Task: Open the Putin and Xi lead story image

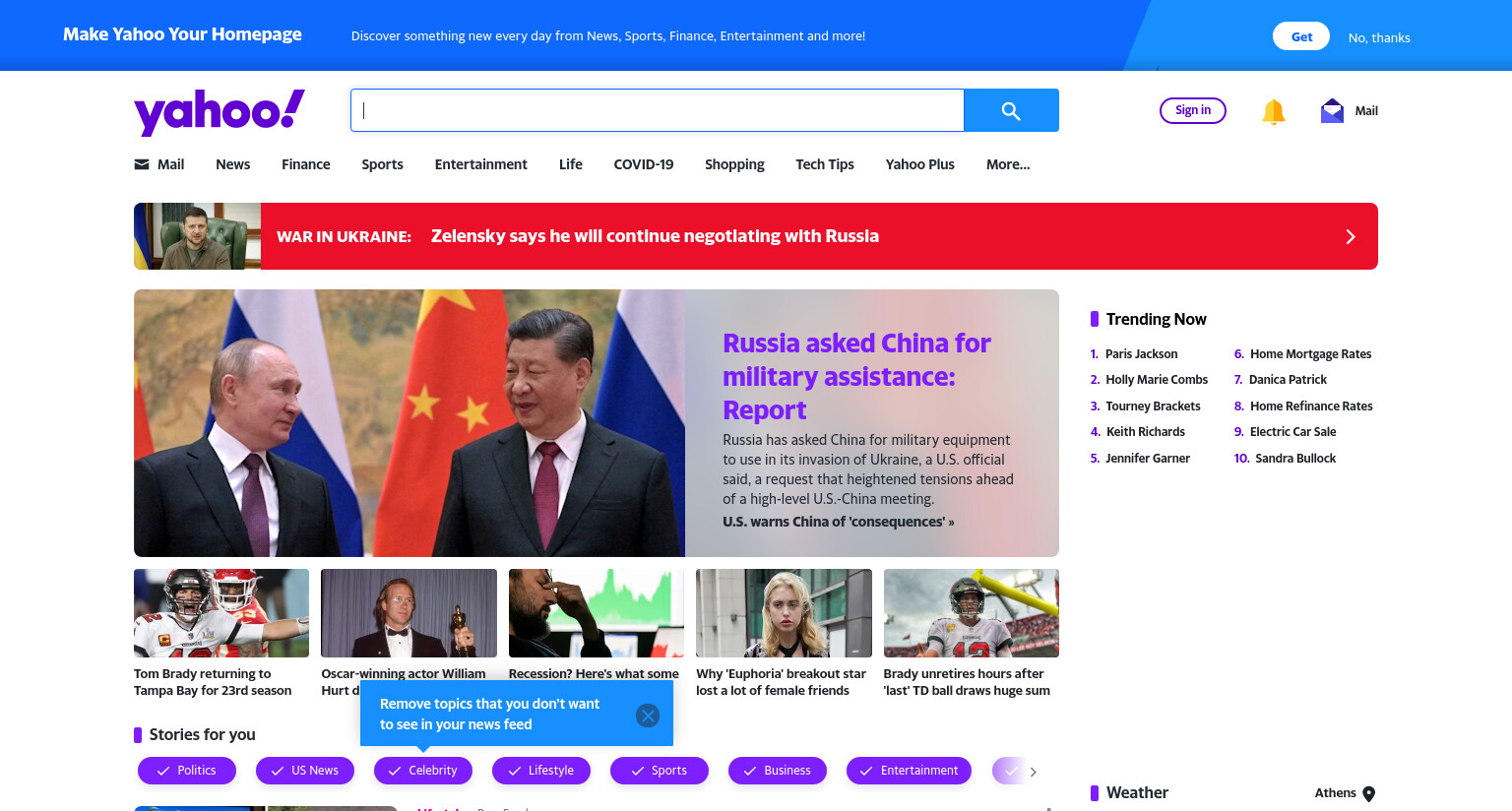Action: [x=409, y=423]
